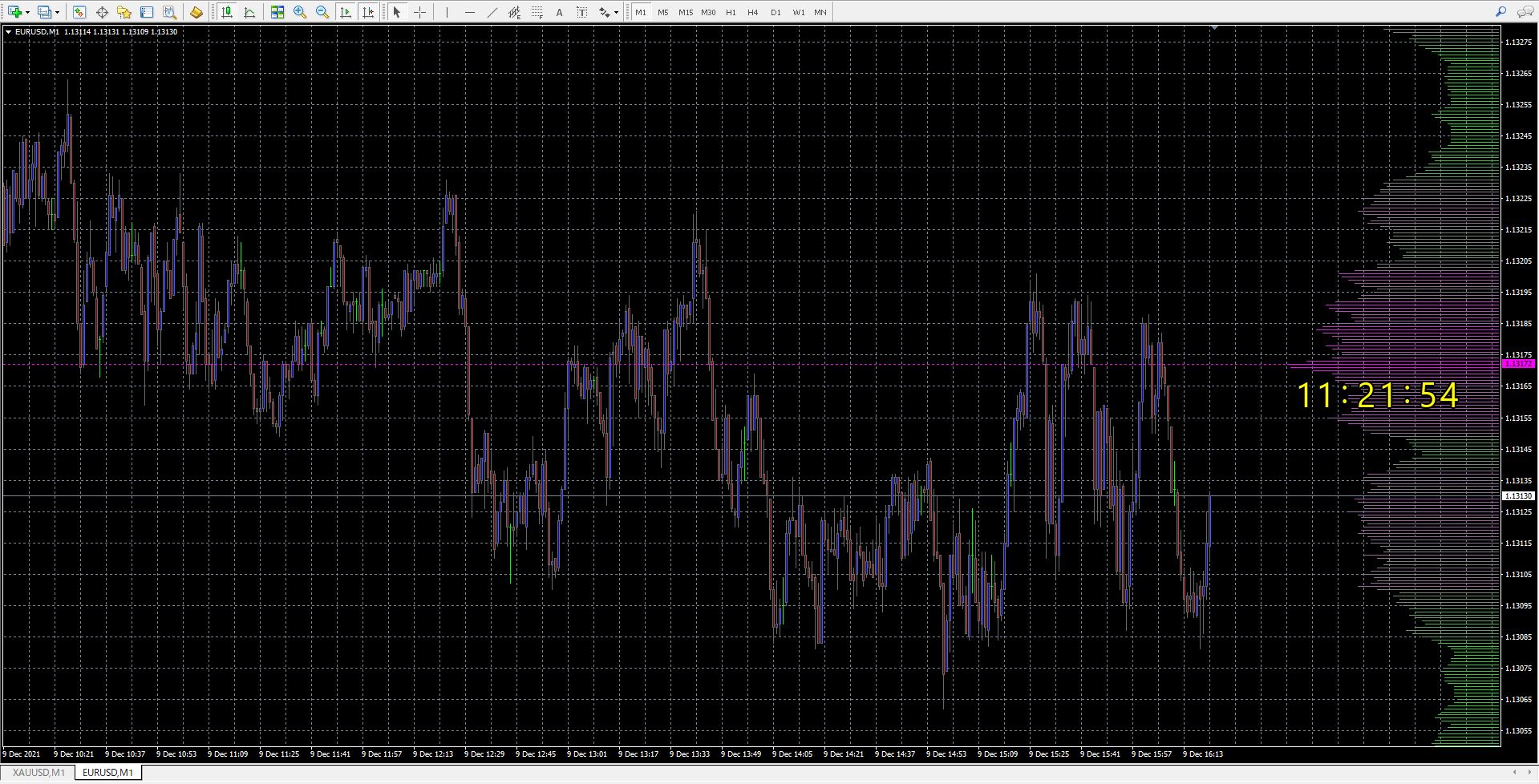Switch chart to candlesticks
Viewport: 1539px width, 784px height.
(x=227, y=12)
